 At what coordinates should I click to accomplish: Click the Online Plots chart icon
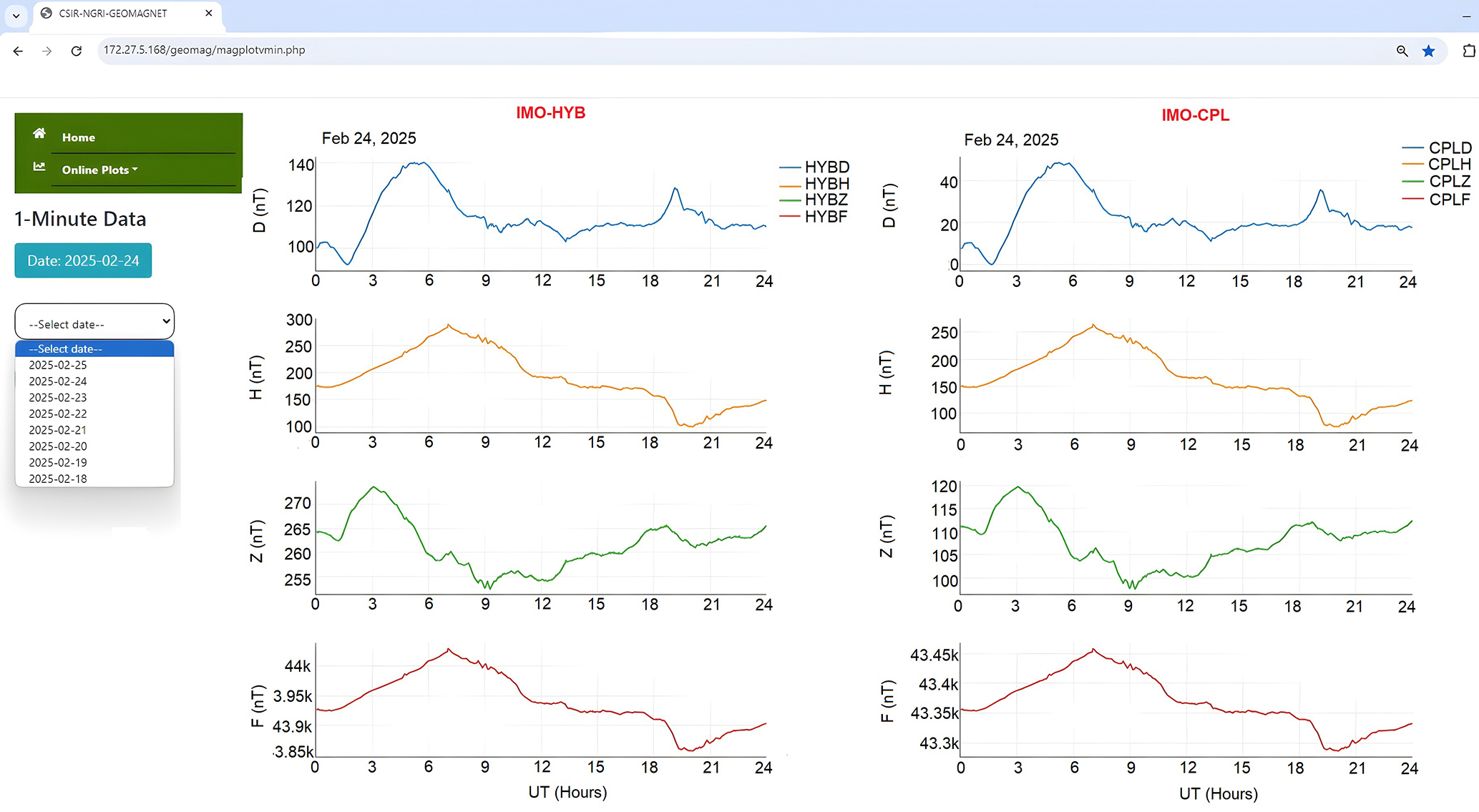39,167
